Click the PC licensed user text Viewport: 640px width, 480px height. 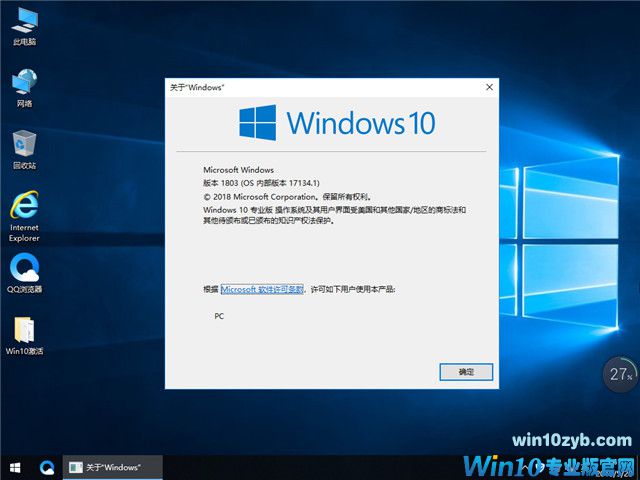click(219, 316)
